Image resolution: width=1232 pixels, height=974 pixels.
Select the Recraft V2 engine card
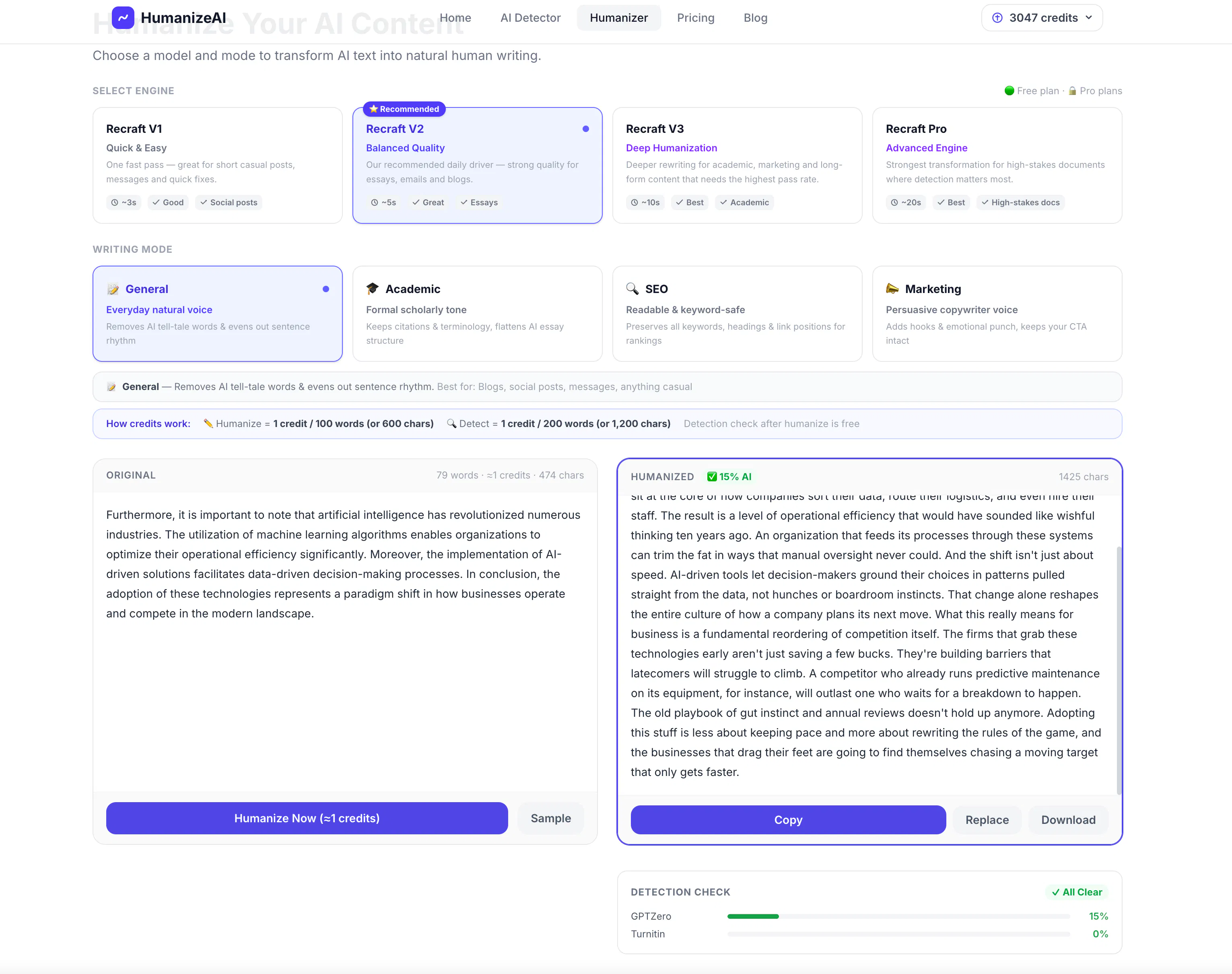tap(477, 165)
